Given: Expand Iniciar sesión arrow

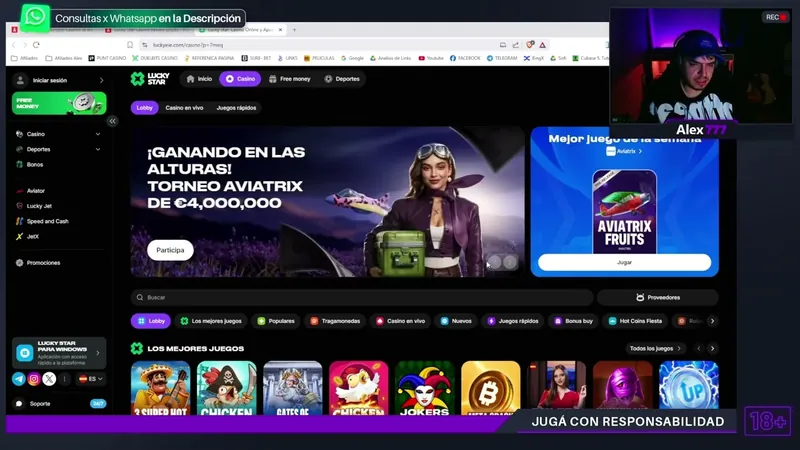Looking at the screenshot, I should [102, 80].
